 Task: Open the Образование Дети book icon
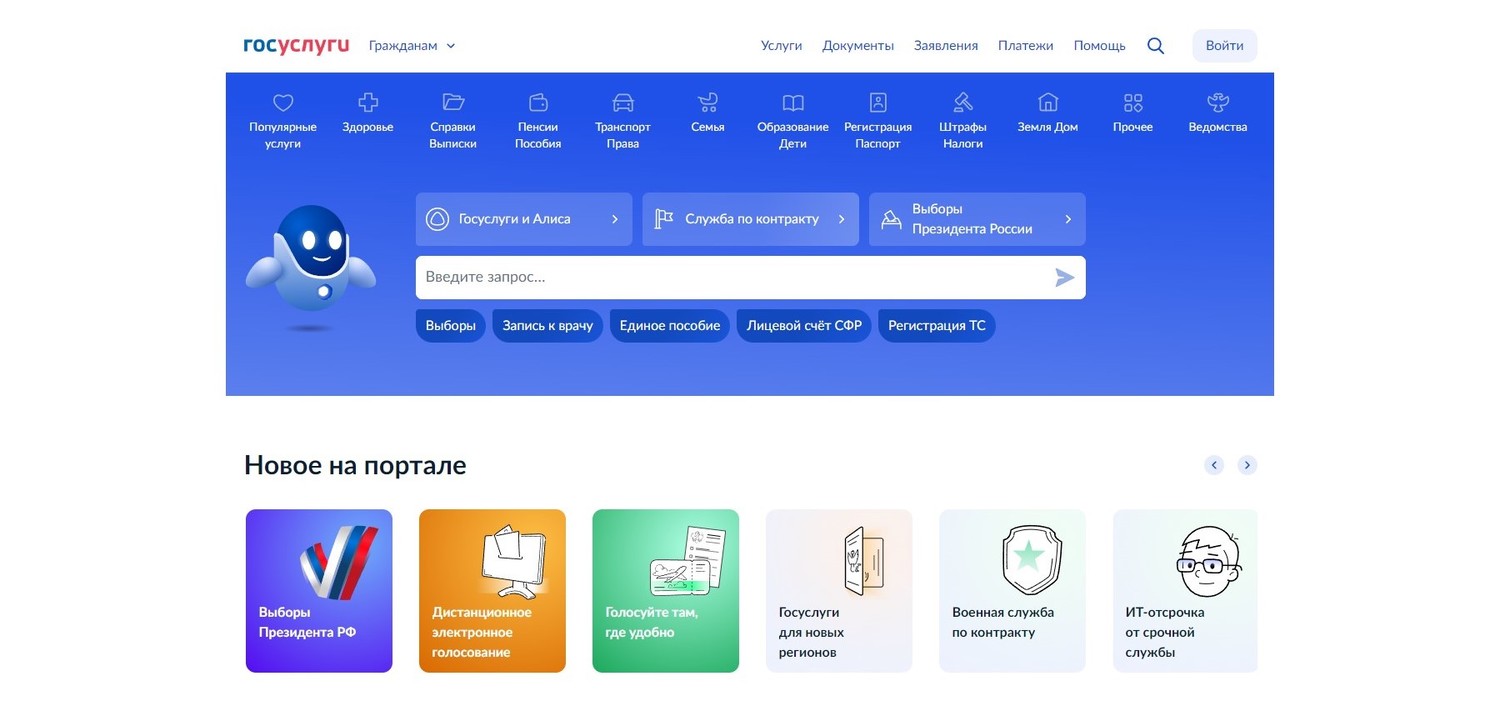coord(793,102)
